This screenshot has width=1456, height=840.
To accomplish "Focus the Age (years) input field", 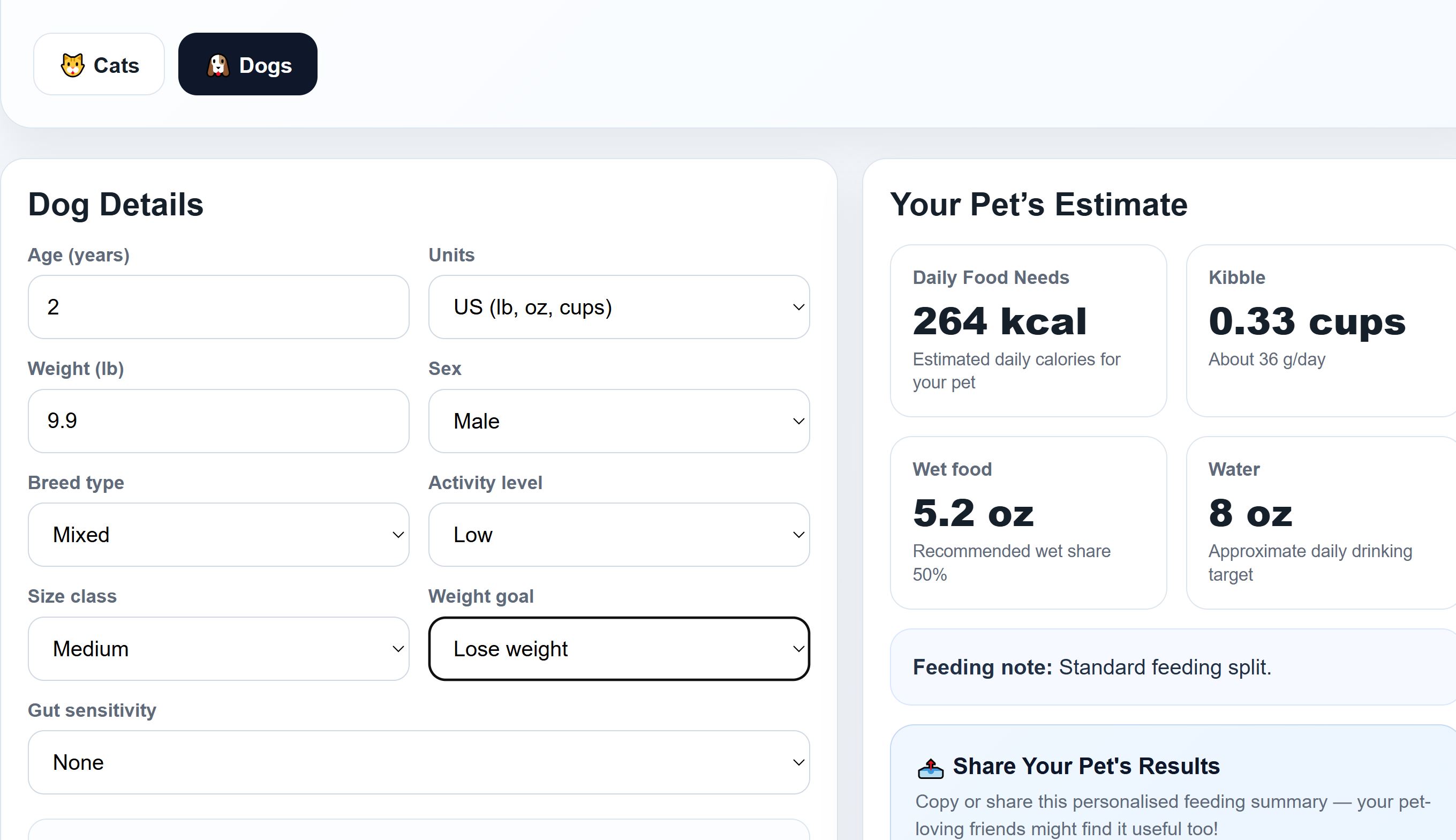I will pyautogui.click(x=218, y=307).
